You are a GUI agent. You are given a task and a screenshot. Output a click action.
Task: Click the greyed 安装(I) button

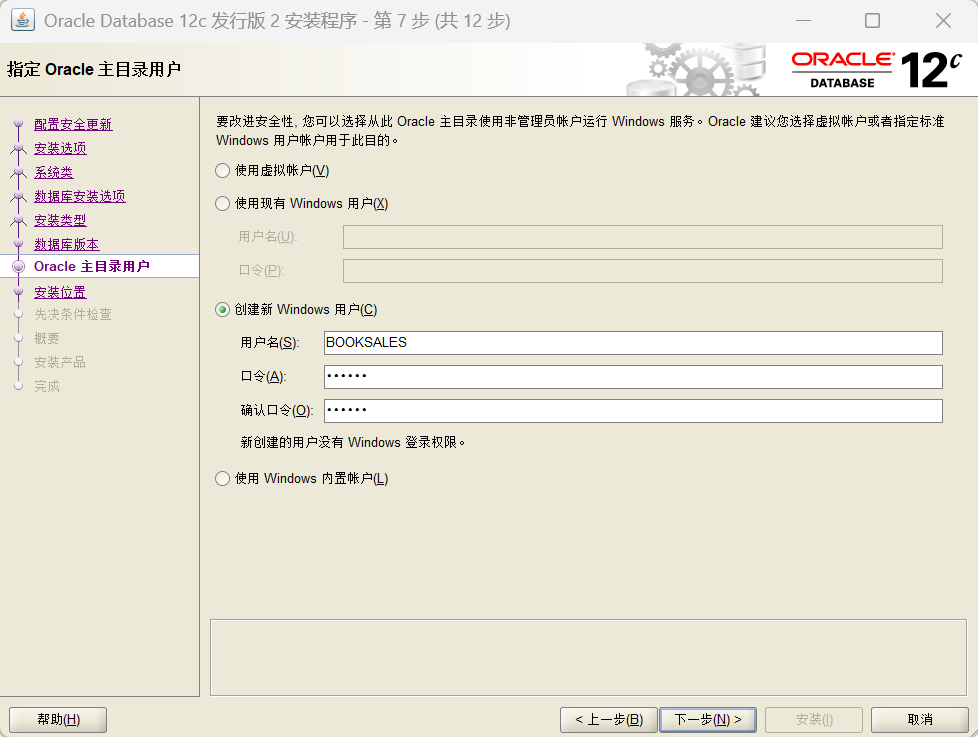(814, 720)
